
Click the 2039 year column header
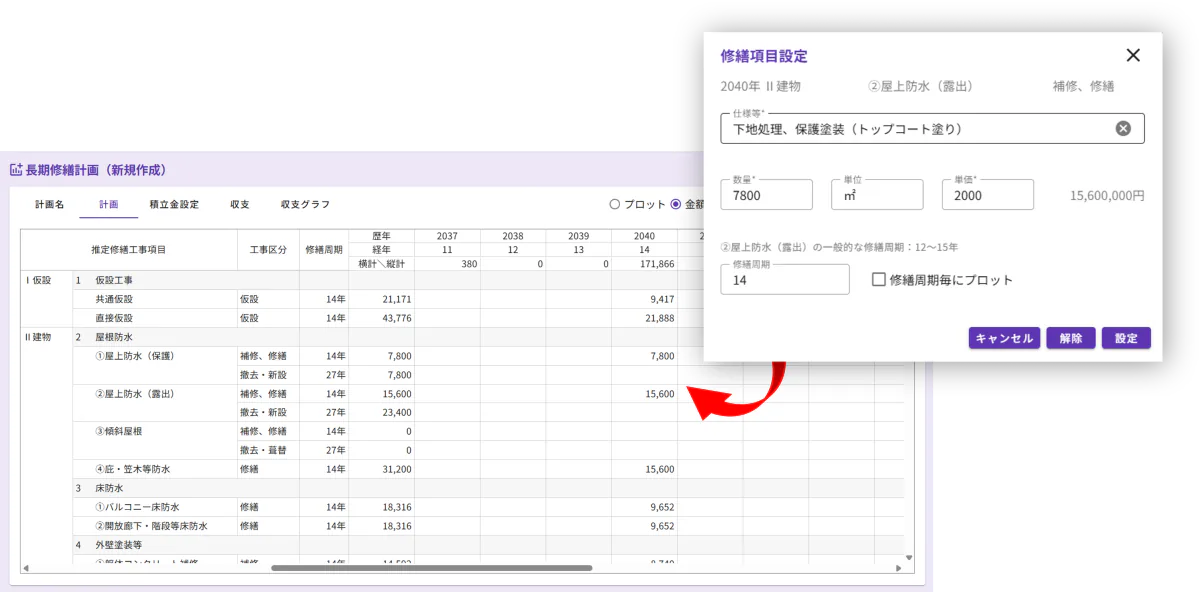tap(578, 236)
